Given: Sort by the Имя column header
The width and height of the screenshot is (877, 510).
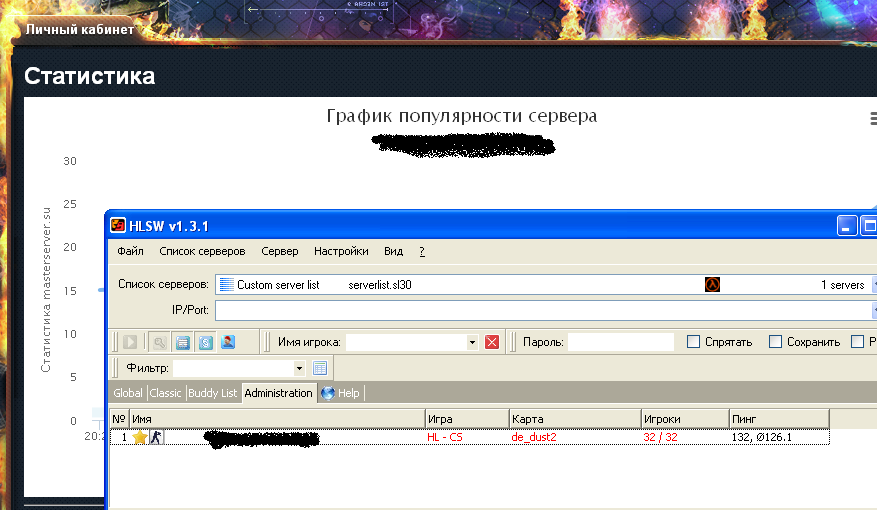Looking at the screenshot, I should coord(277,419).
